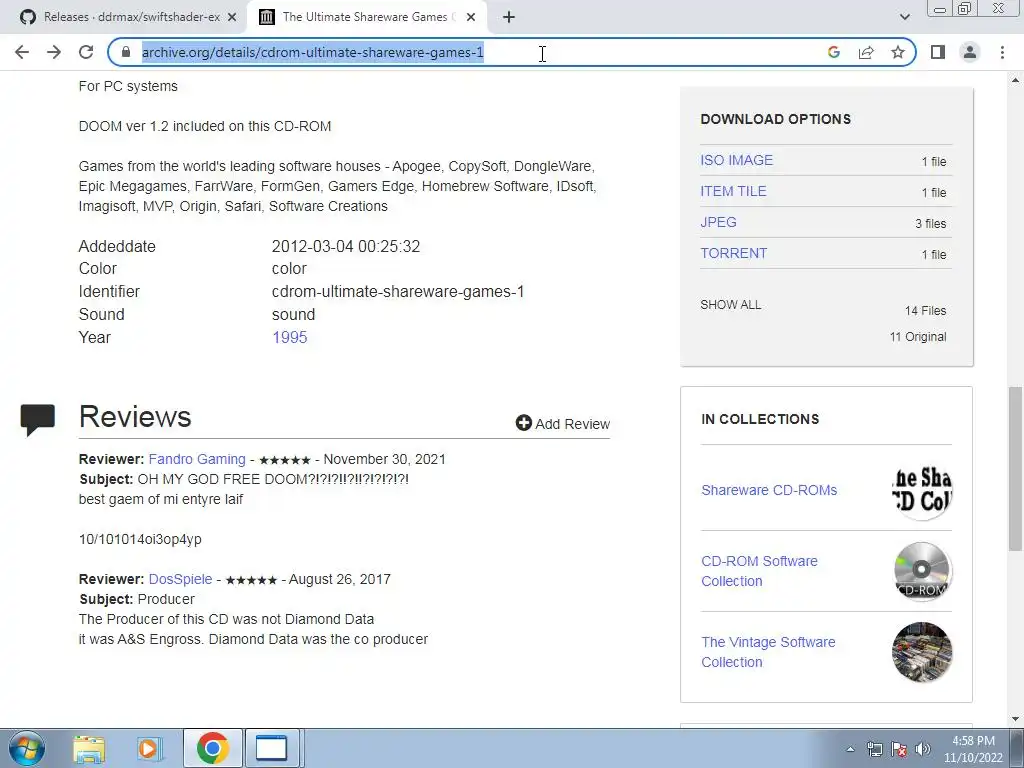Click the Reviews speech bubble icon
This screenshot has height=768, width=1024.
(37, 420)
